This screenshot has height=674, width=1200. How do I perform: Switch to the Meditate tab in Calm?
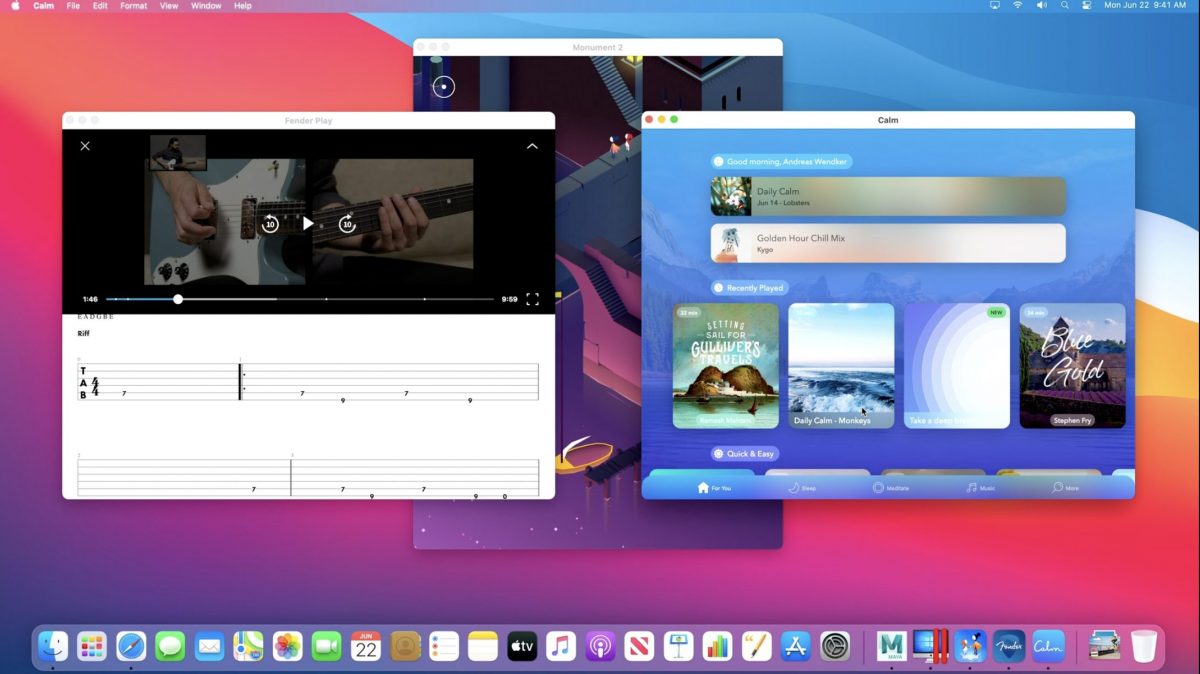tap(890, 488)
